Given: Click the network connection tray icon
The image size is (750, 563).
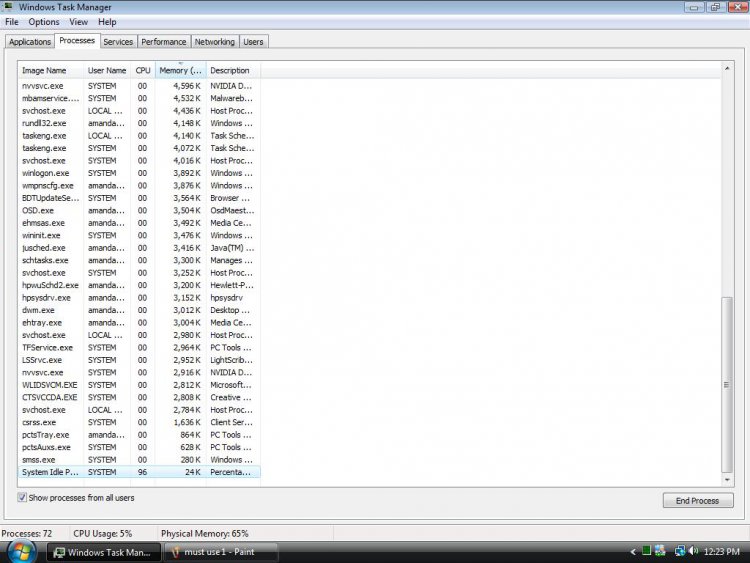Looking at the screenshot, I should pyautogui.click(x=679, y=551).
